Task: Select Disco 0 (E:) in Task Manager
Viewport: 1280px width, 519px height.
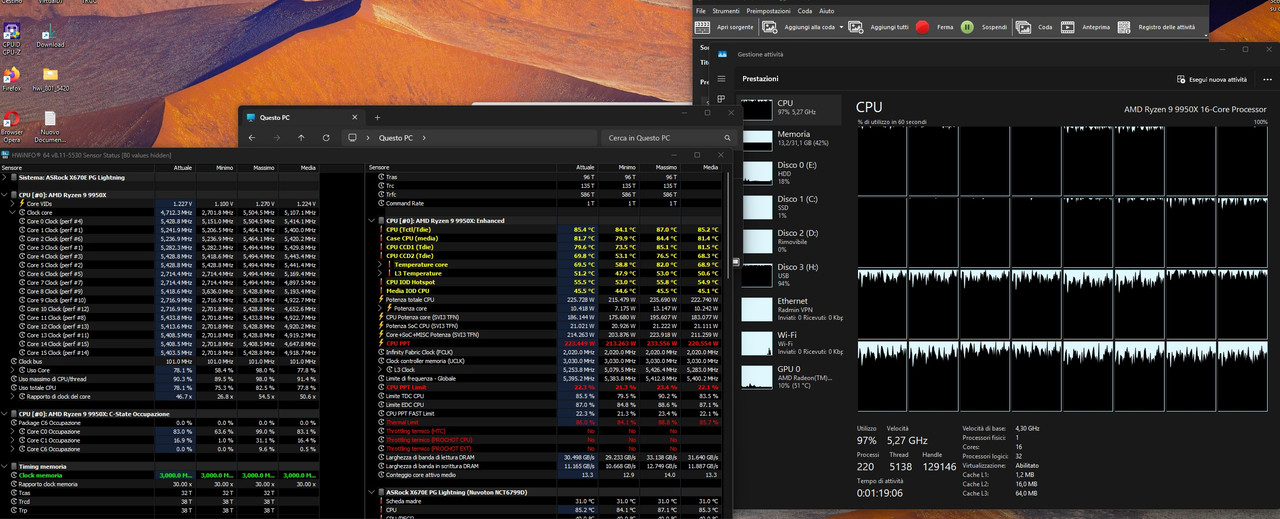Action: 793,172
